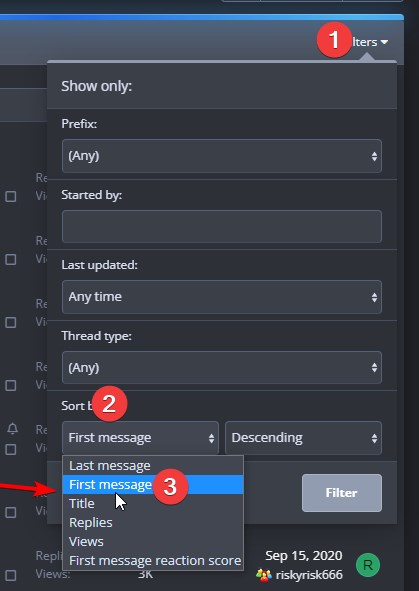Image resolution: width=419 pixels, height=591 pixels.
Task: Click the green R avatar for riskyrisk666
Action: pyautogui.click(x=367, y=565)
